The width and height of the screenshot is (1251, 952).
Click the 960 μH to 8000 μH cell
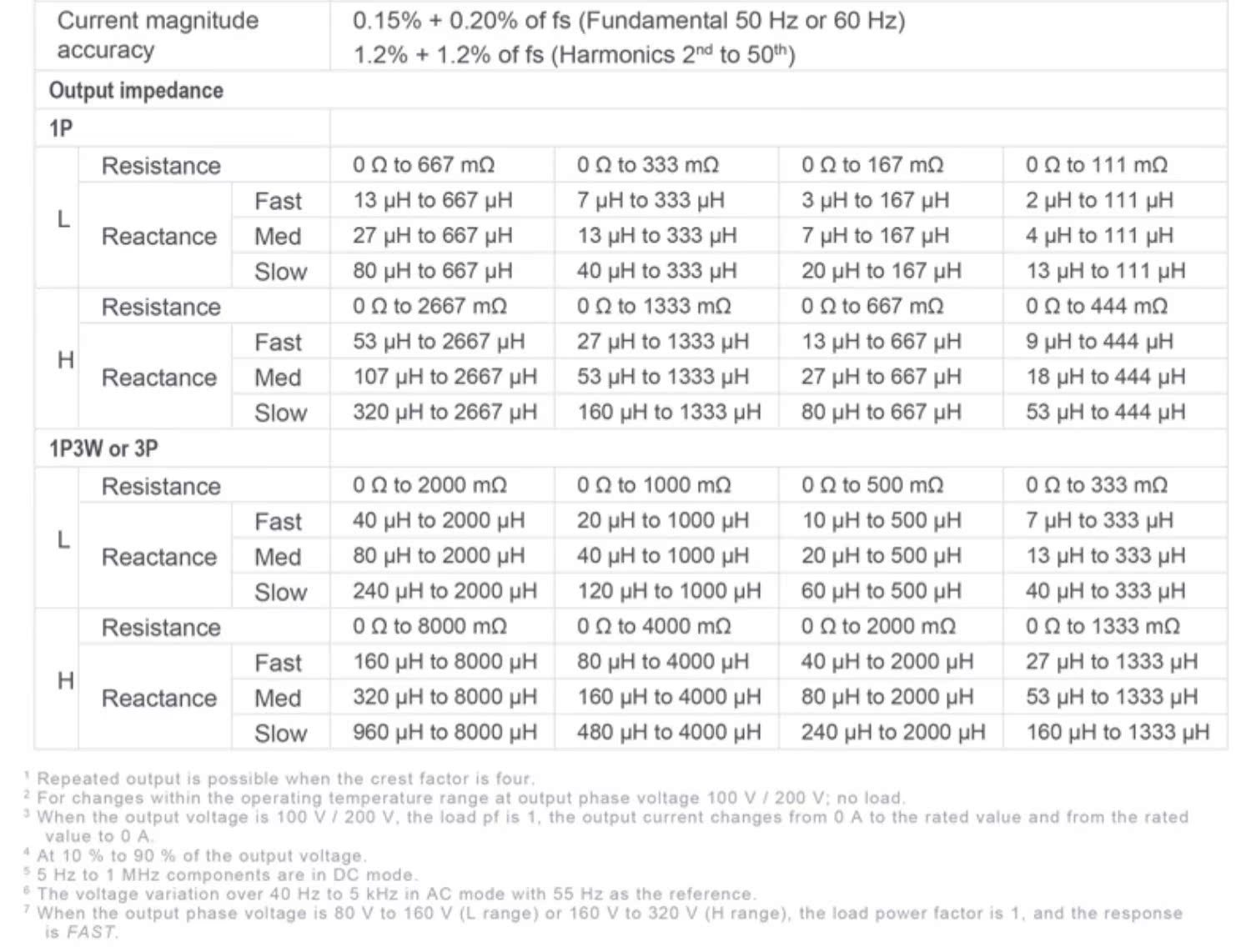point(445,733)
